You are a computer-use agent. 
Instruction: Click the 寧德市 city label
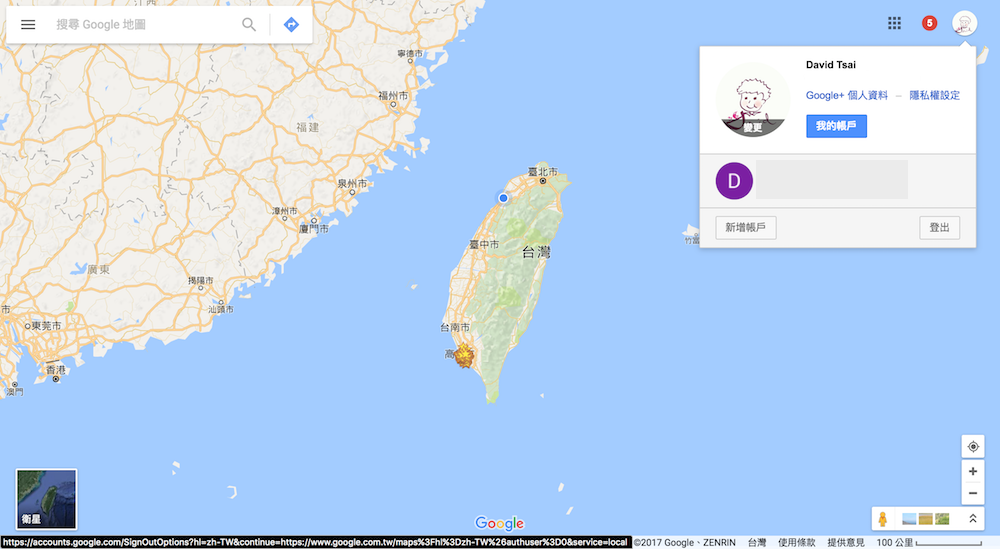[x=410, y=54]
